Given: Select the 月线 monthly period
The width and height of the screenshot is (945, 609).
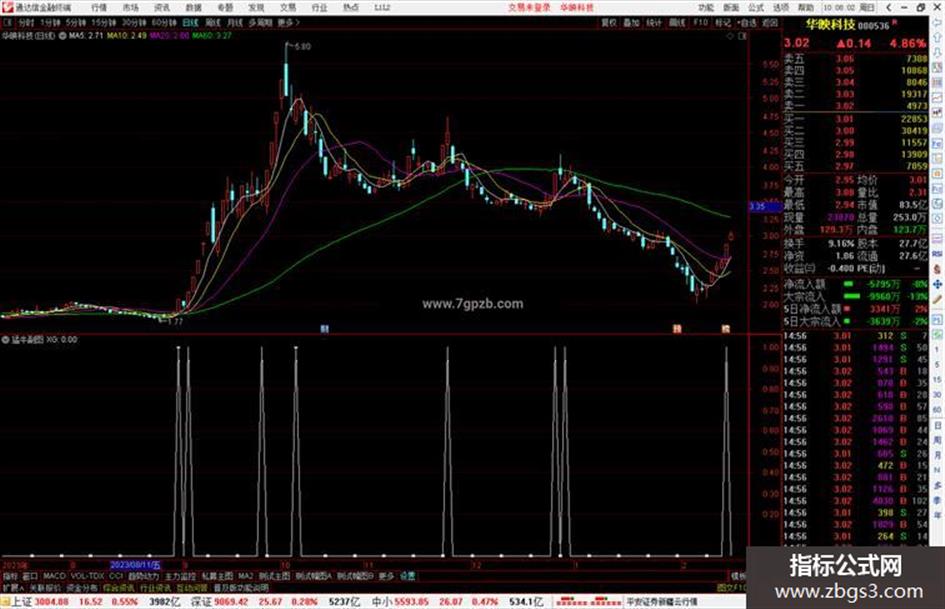Looking at the screenshot, I should (x=234, y=22).
